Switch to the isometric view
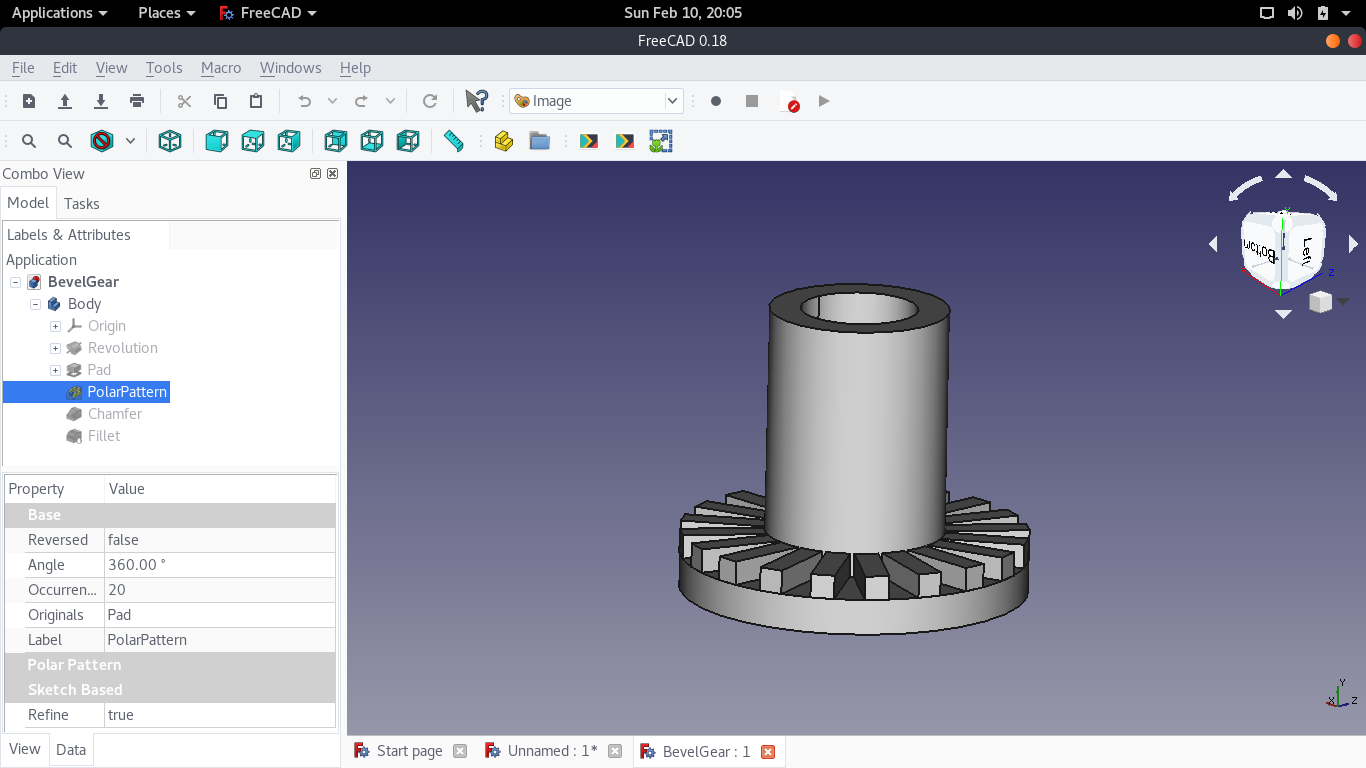 click(x=170, y=141)
